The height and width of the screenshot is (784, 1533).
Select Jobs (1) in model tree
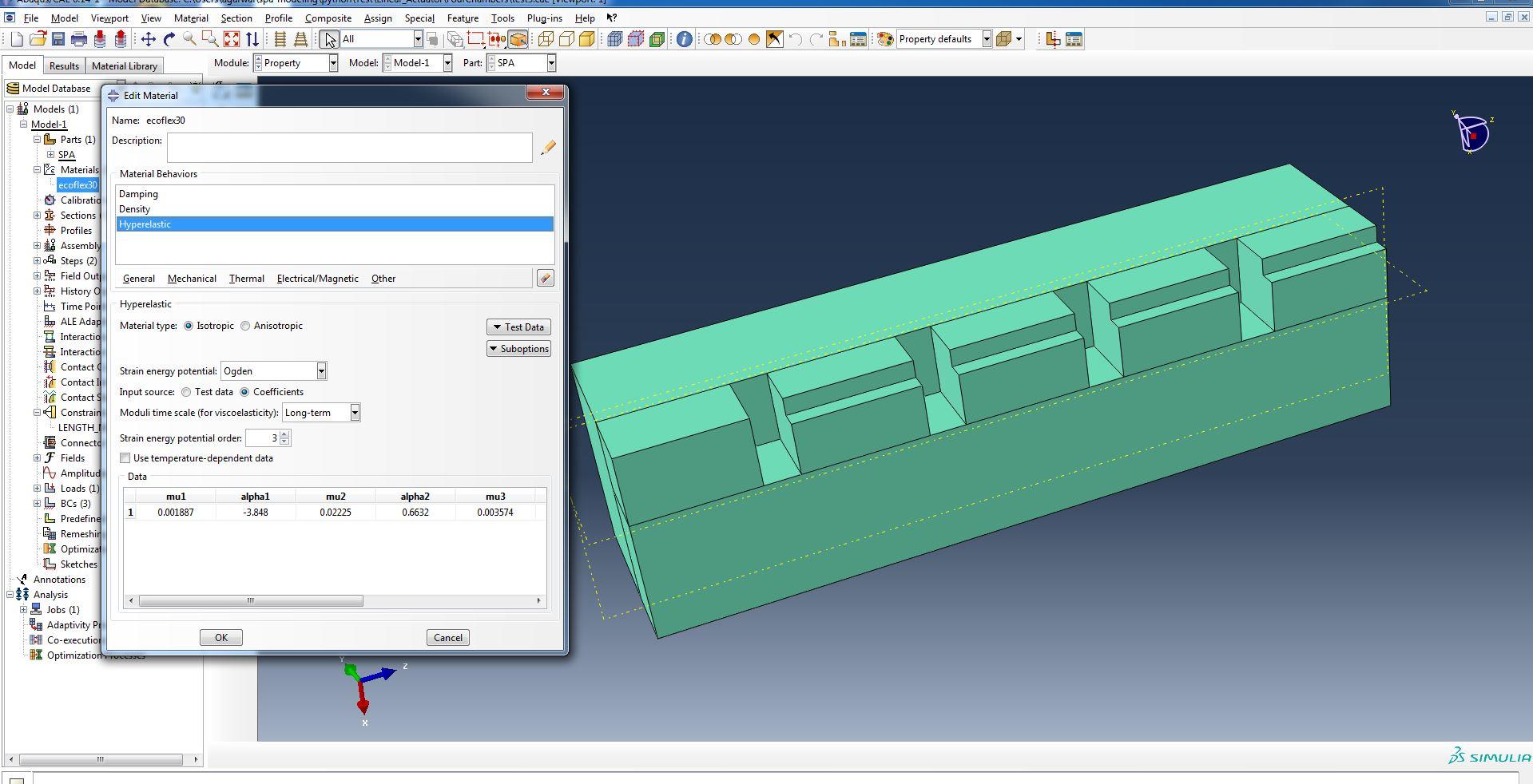pos(63,610)
